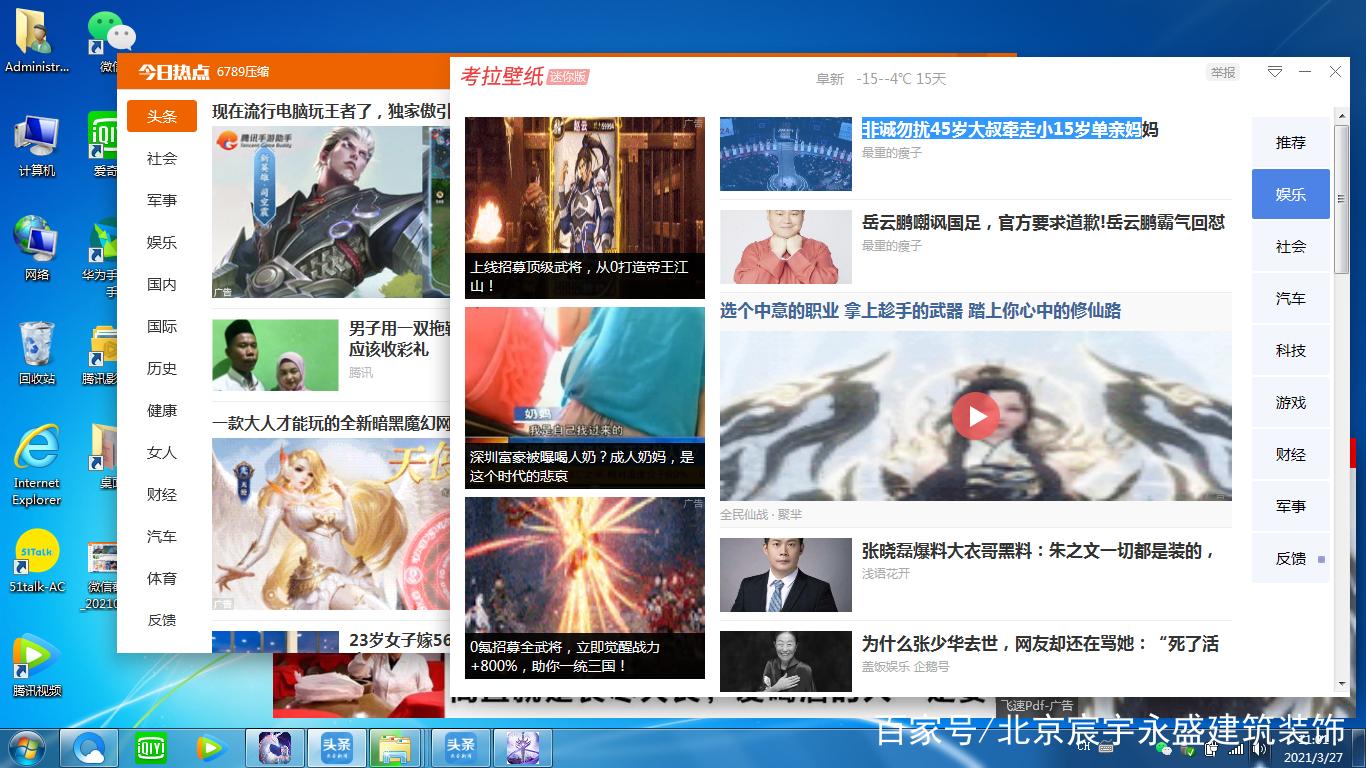Select 社会 tab in 今日热点 window
The image size is (1366, 768).
(x=162, y=158)
